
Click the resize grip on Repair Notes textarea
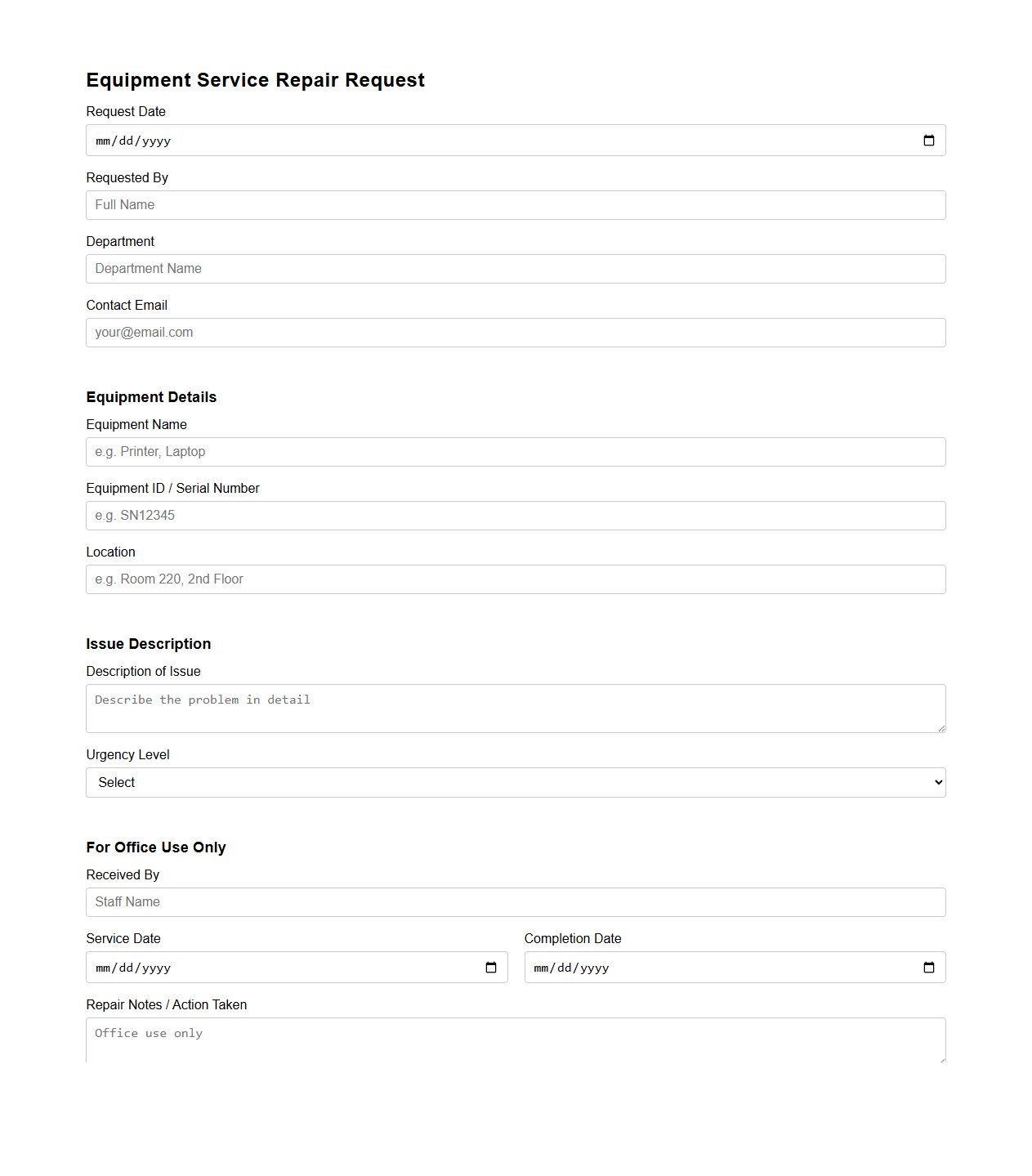tap(941, 1058)
